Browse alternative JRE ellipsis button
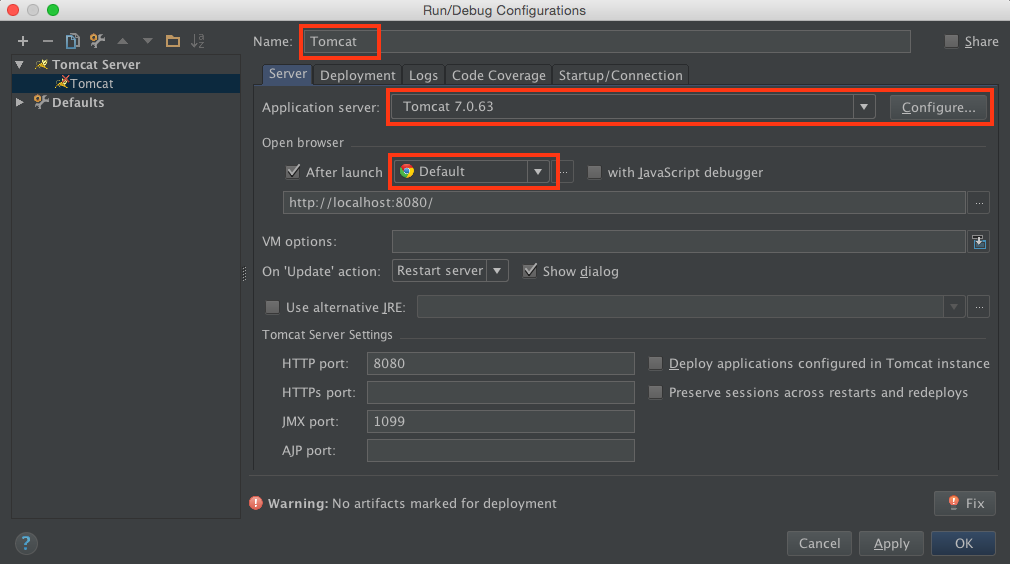Viewport: 1010px width, 564px height. [979, 307]
